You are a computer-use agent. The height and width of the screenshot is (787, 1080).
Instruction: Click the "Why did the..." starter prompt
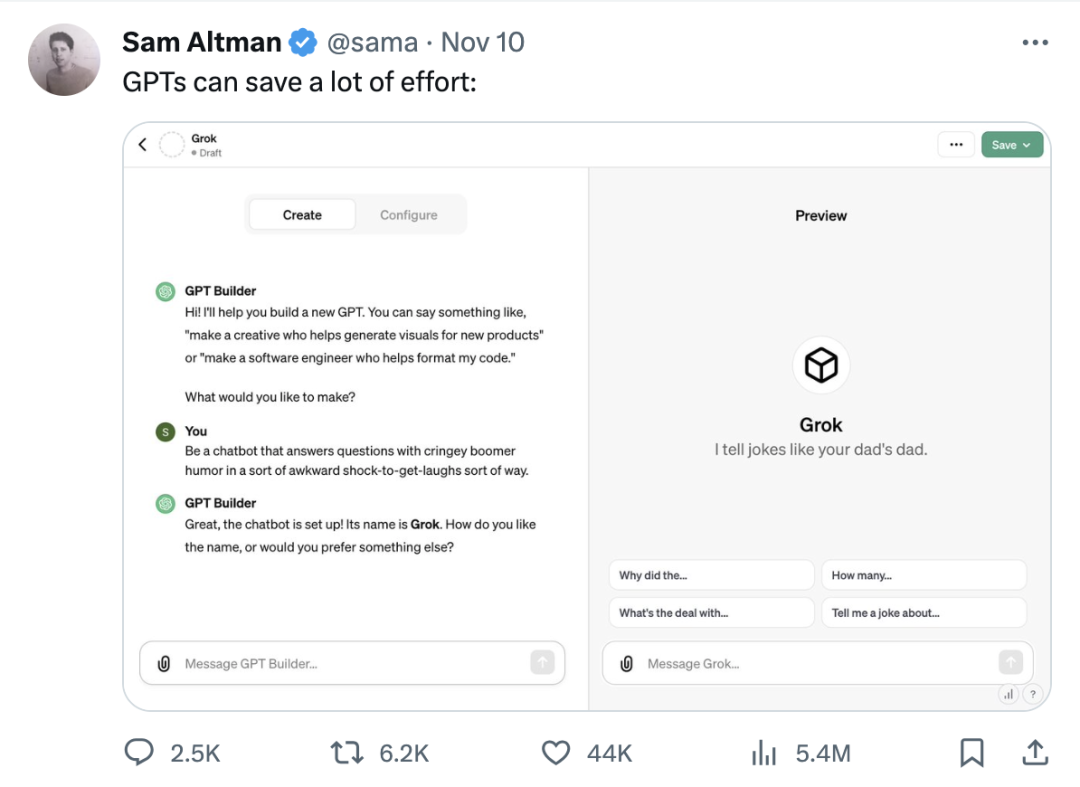coord(711,575)
